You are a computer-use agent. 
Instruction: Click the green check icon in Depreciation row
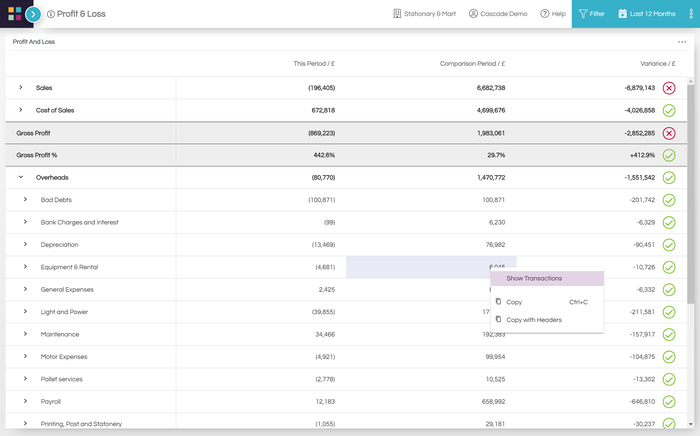[669, 245]
